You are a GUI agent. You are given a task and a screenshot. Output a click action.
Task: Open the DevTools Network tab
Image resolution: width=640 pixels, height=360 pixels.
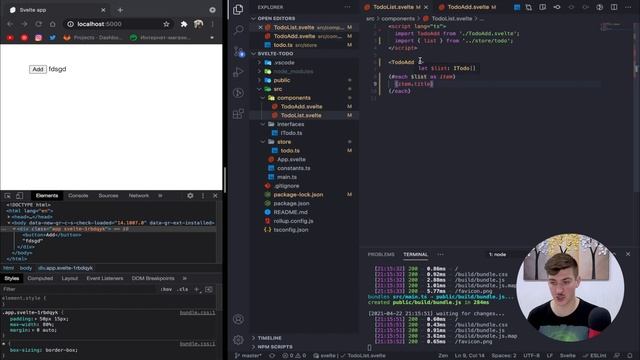point(139,196)
